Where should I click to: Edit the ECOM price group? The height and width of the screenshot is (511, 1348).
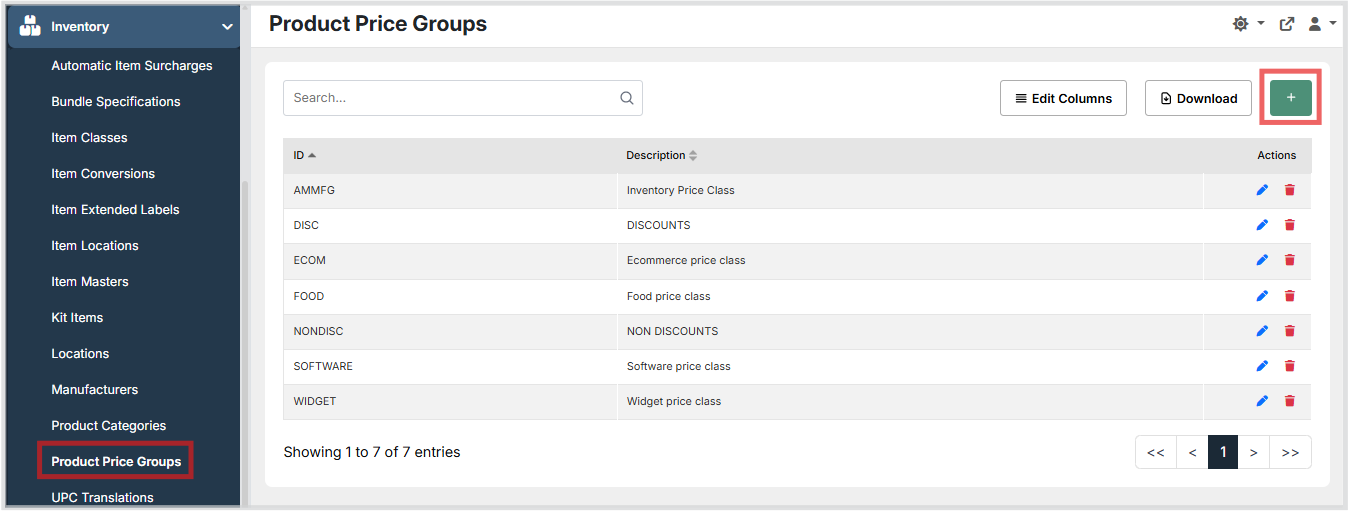click(1262, 260)
